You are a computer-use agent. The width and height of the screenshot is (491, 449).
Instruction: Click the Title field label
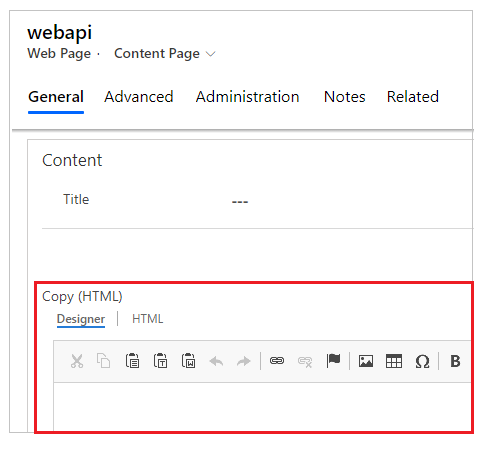[76, 200]
